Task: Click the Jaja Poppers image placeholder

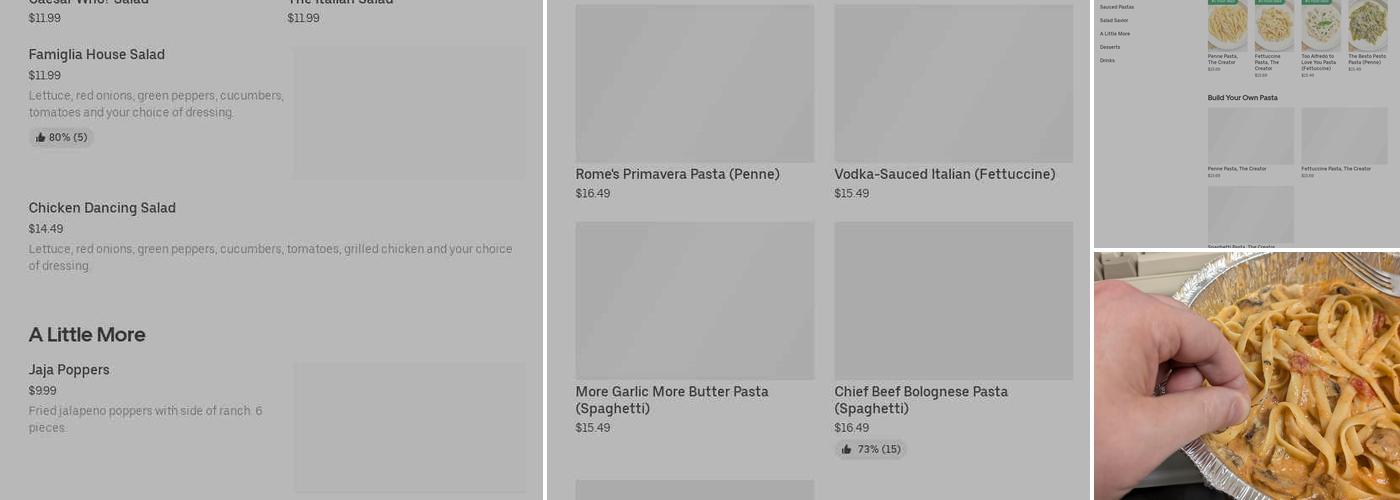Action: coord(409,427)
